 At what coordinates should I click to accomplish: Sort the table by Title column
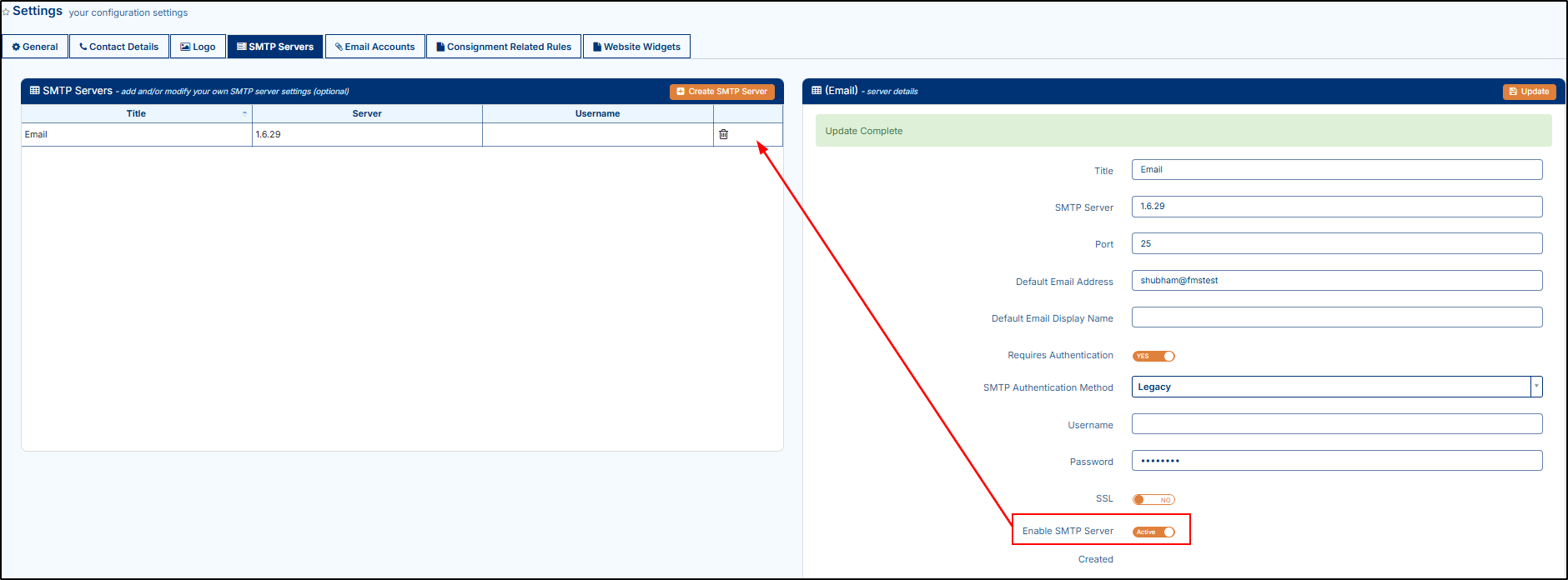click(136, 113)
